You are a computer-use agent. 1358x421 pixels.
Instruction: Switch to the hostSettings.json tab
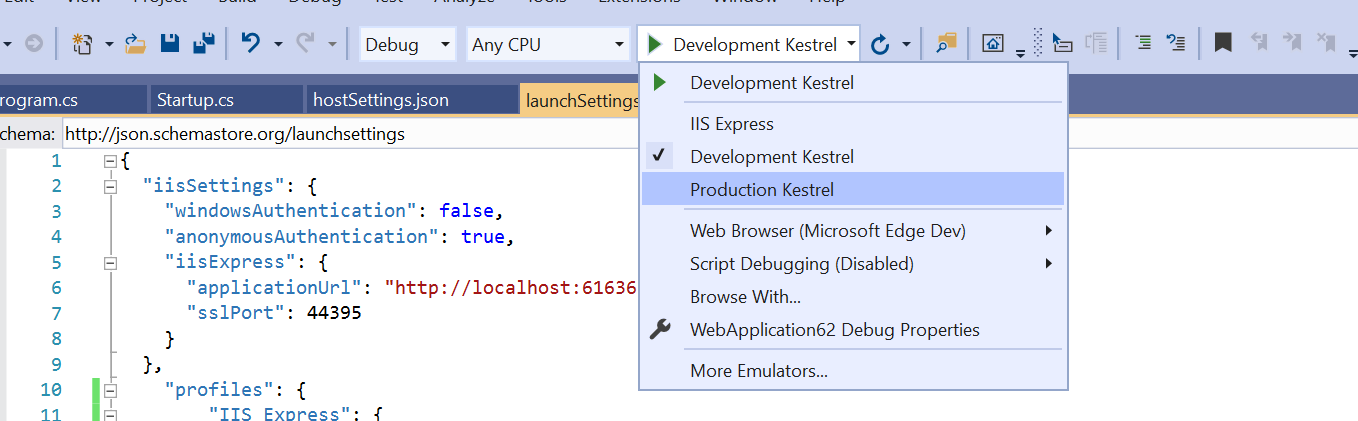410,100
